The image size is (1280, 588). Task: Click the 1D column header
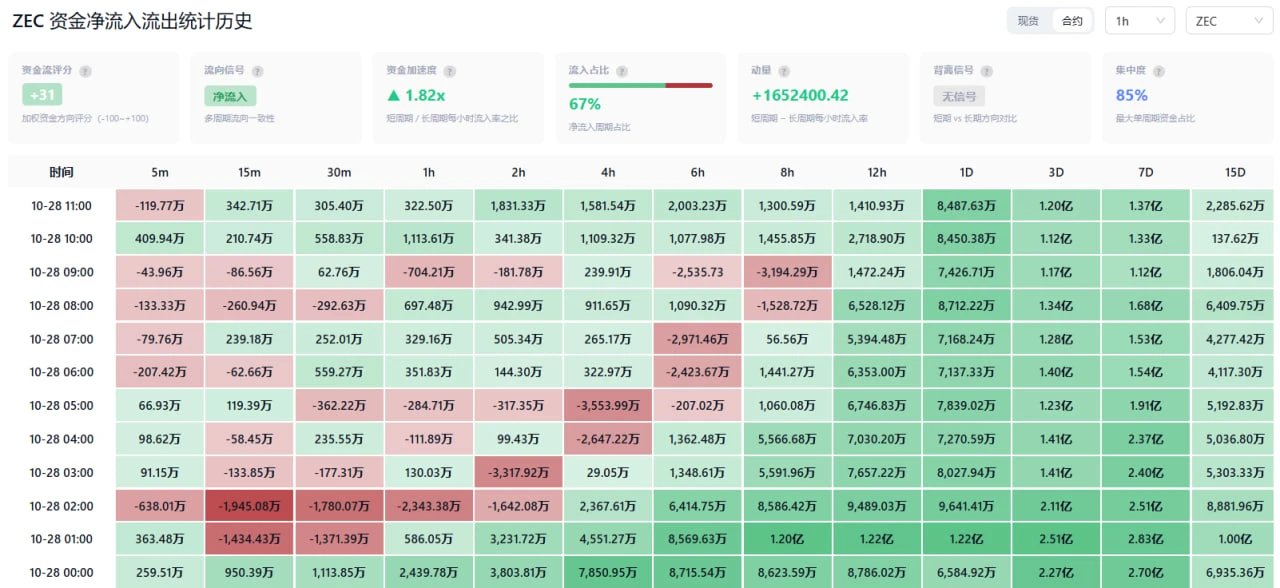coord(966,172)
